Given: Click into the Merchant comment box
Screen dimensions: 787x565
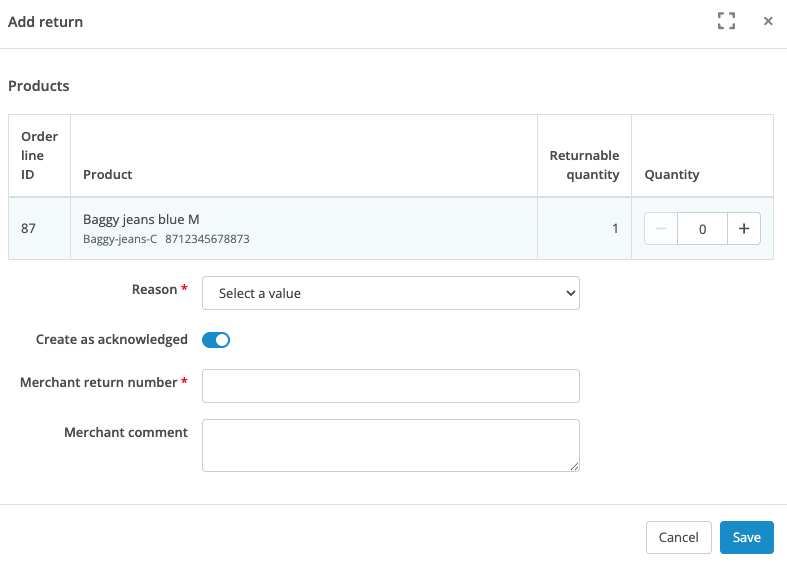Looking at the screenshot, I should click(x=390, y=446).
